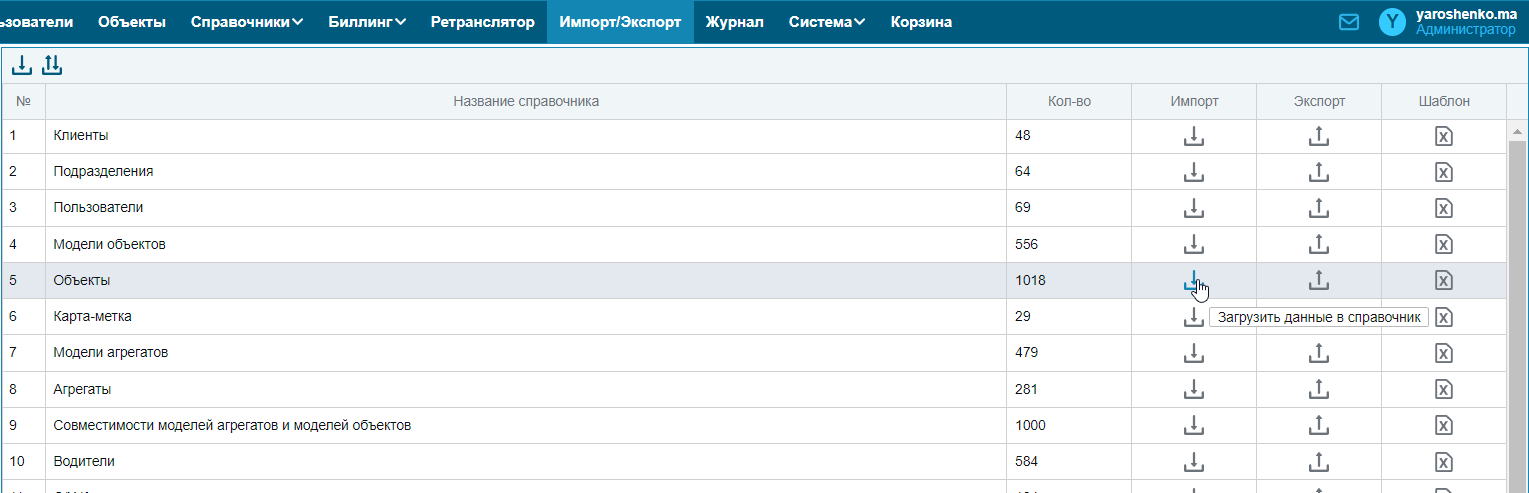Open the Ретранслятор page

click(482, 22)
